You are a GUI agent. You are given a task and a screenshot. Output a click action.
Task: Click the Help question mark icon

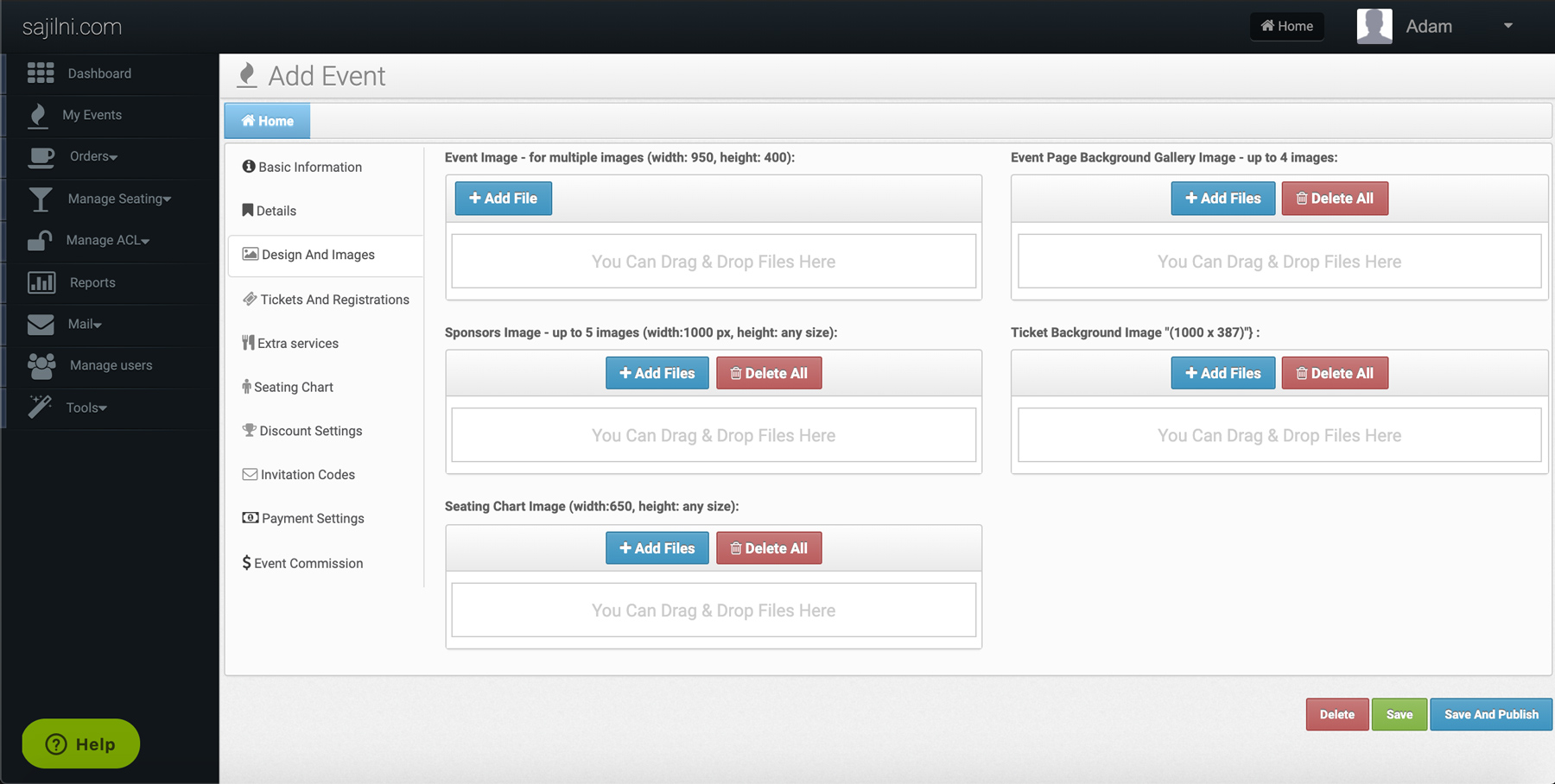(x=56, y=744)
